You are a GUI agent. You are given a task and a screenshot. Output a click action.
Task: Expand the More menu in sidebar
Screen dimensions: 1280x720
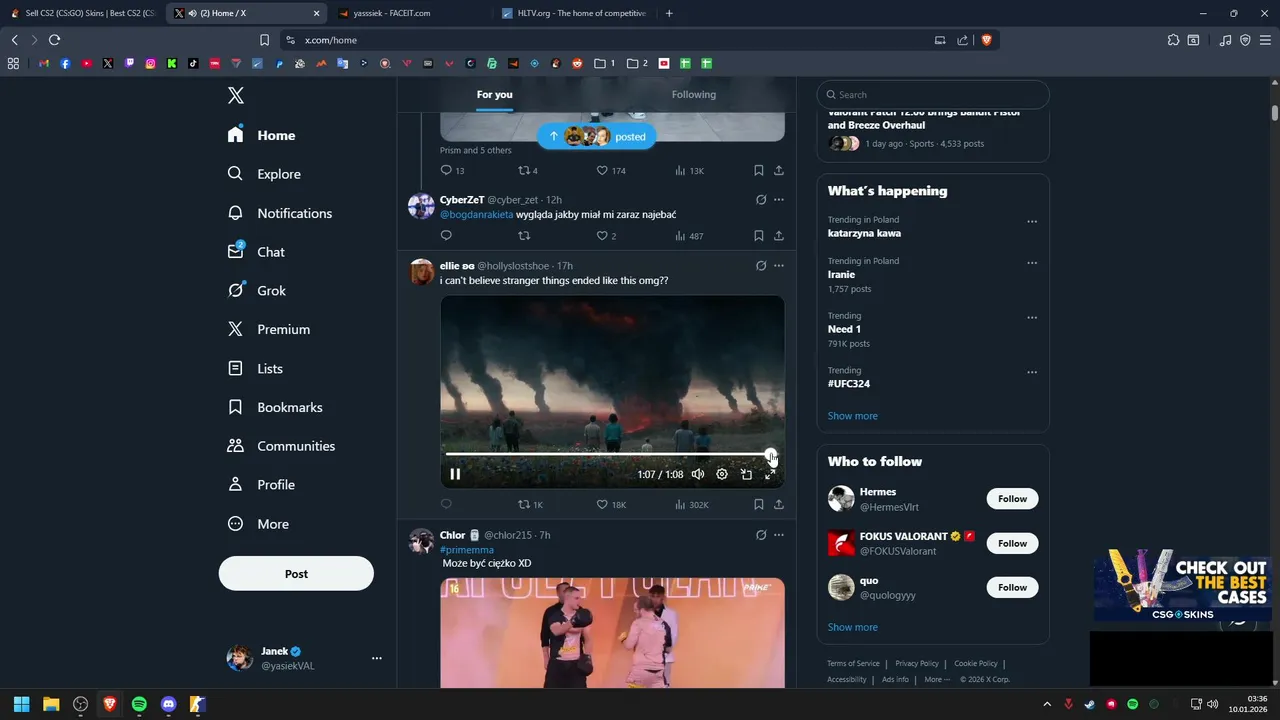(x=258, y=524)
